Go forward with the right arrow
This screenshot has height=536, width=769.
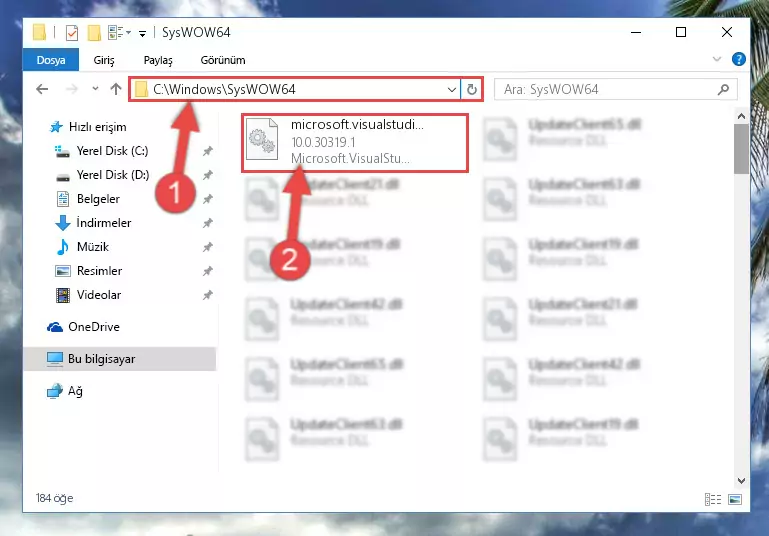(72, 89)
